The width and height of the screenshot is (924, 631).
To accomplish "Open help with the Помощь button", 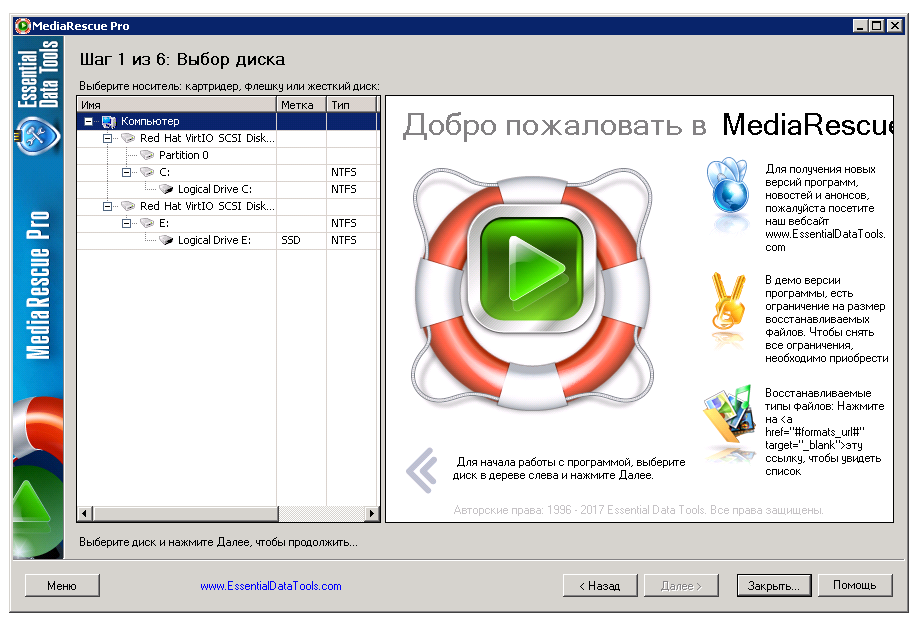I will pyautogui.click(x=854, y=586).
